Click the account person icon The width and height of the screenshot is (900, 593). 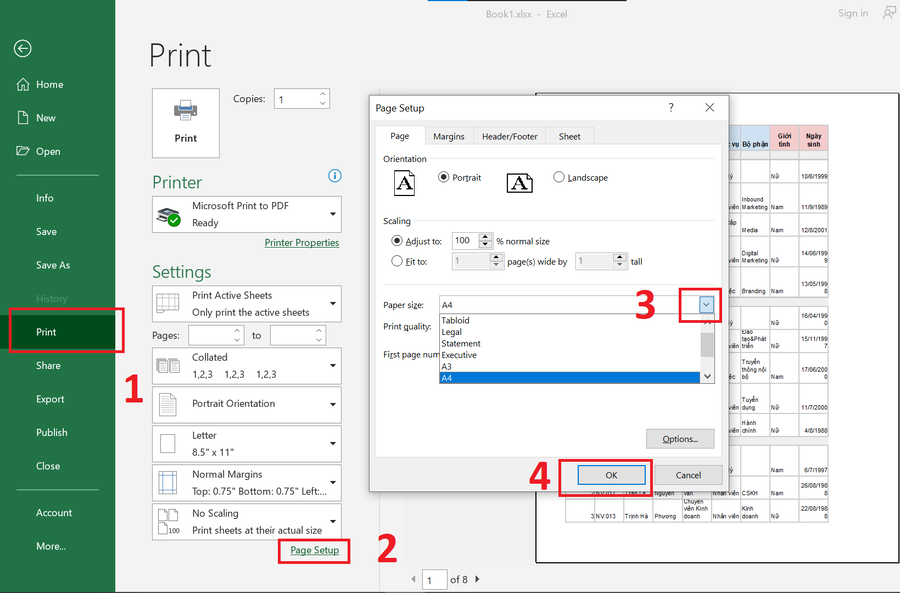coord(890,13)
